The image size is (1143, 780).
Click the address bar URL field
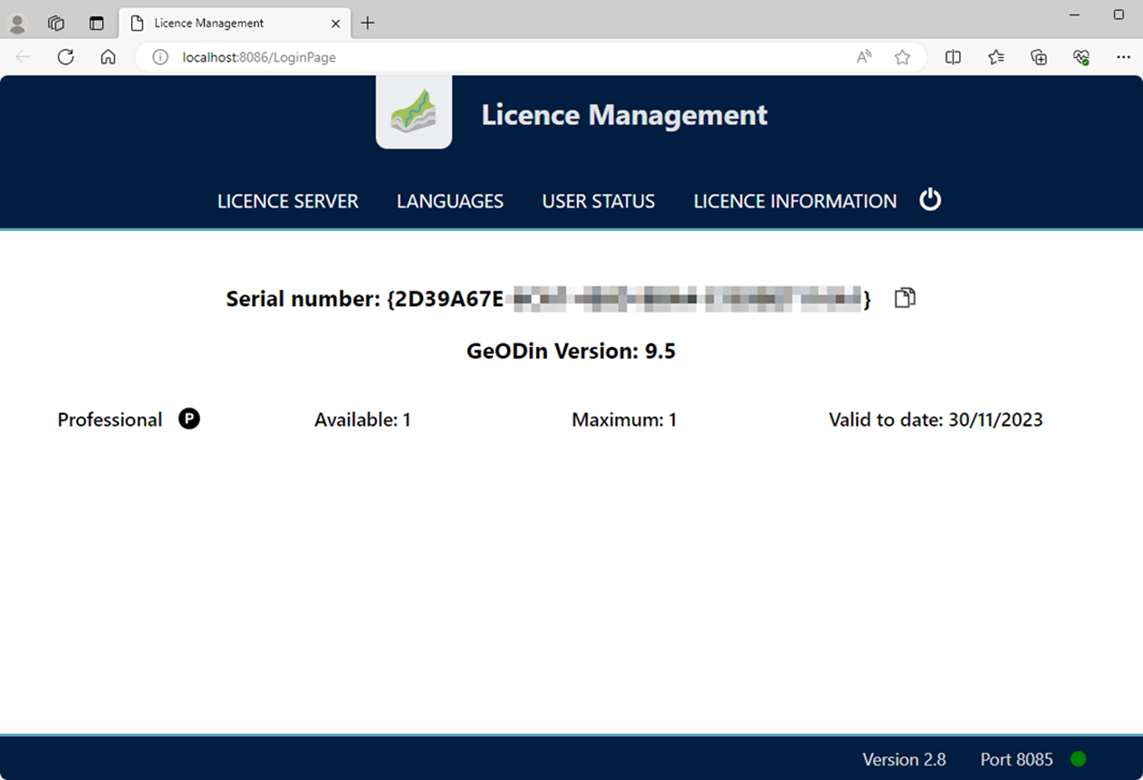click(x=500, y=57)
